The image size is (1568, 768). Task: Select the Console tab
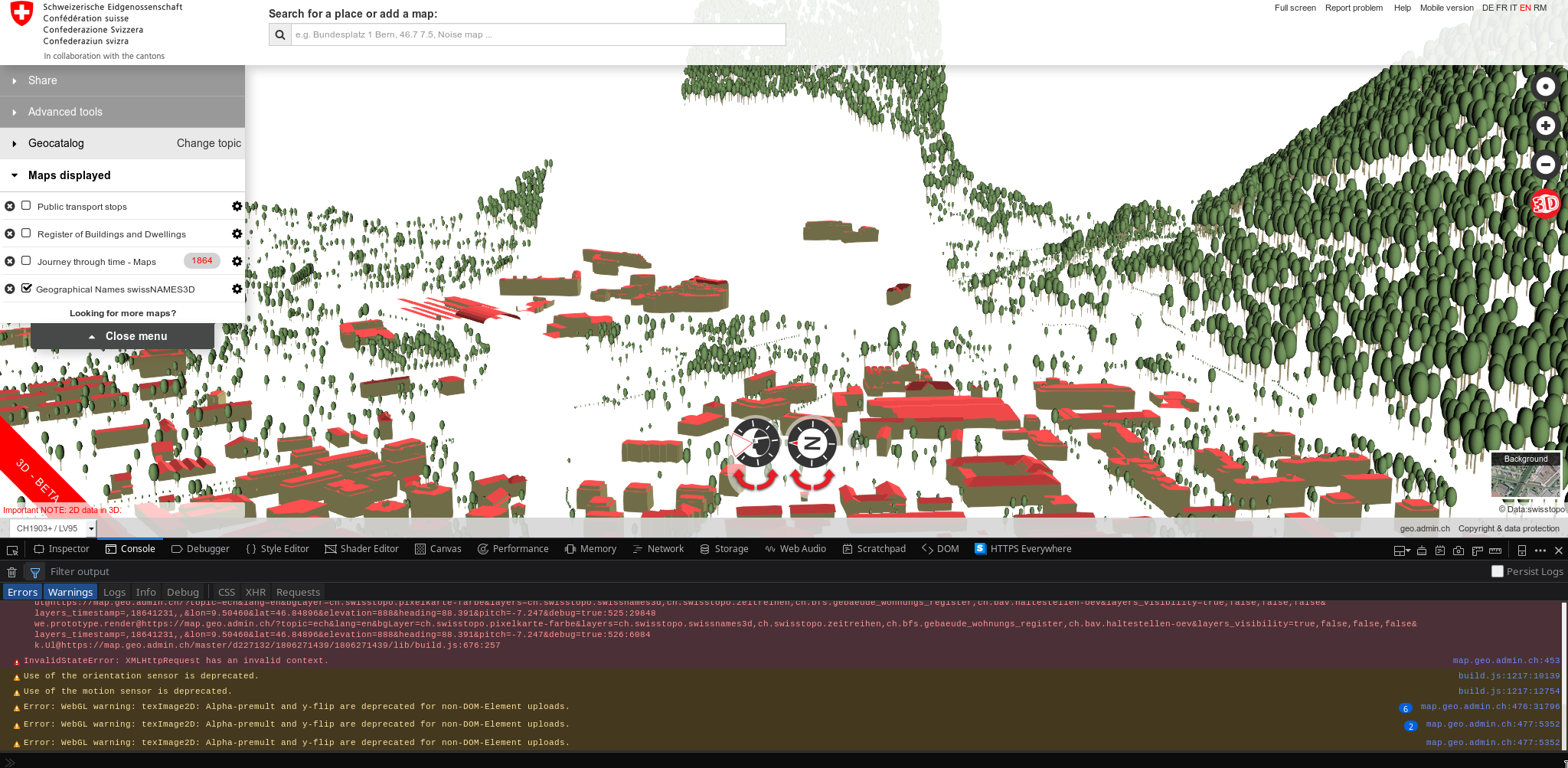130,549
